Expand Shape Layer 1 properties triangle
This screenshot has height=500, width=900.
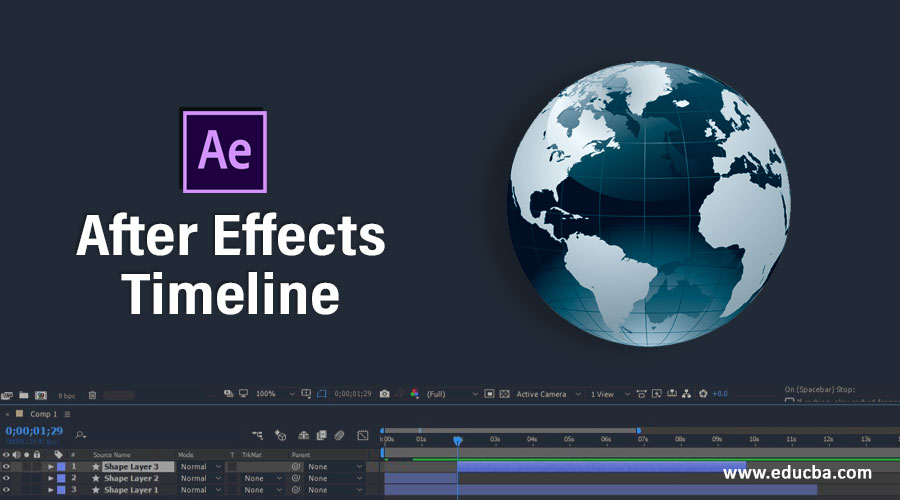point(51,490)
